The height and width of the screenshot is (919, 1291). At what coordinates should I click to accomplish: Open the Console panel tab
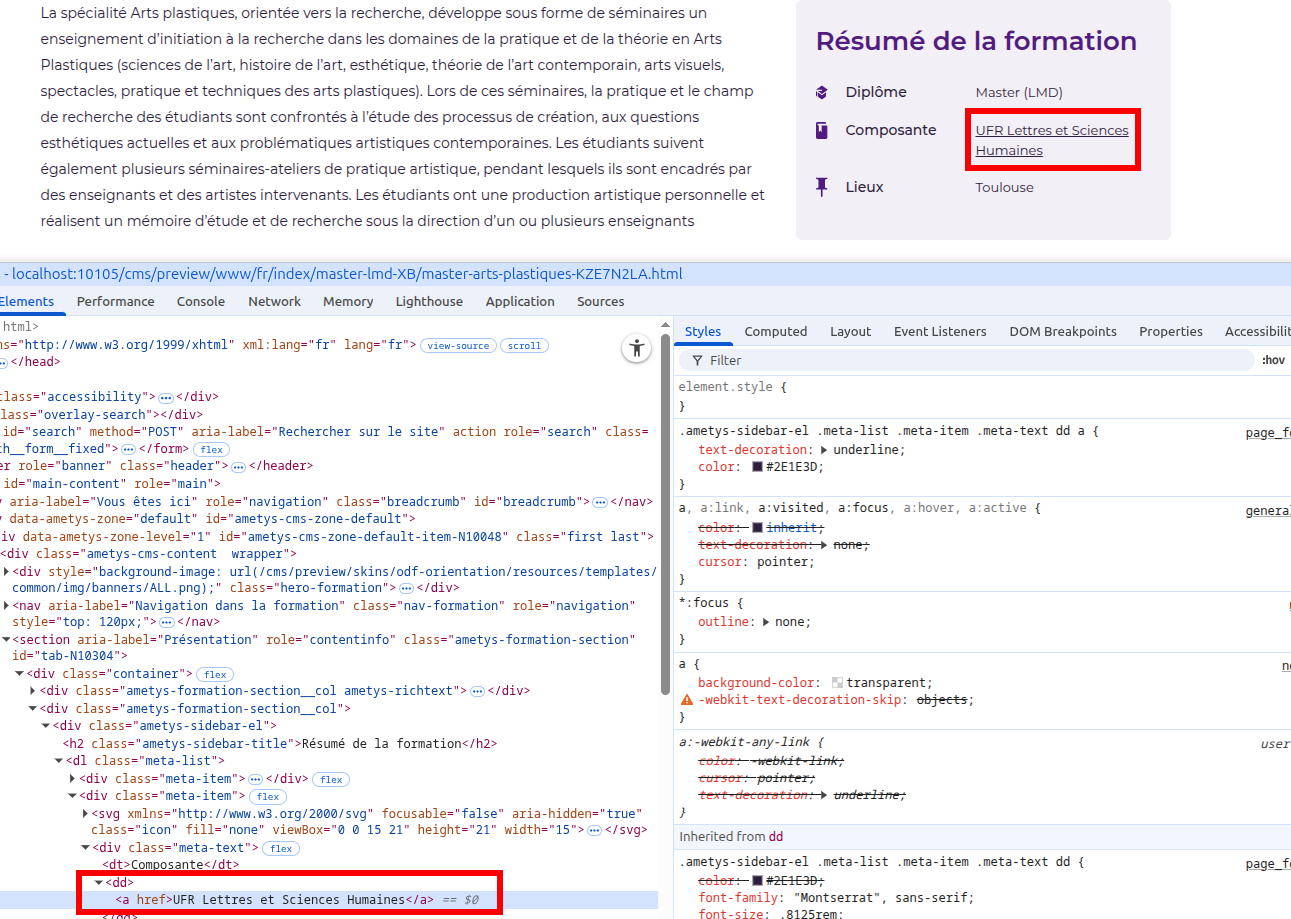click(201, 301)
